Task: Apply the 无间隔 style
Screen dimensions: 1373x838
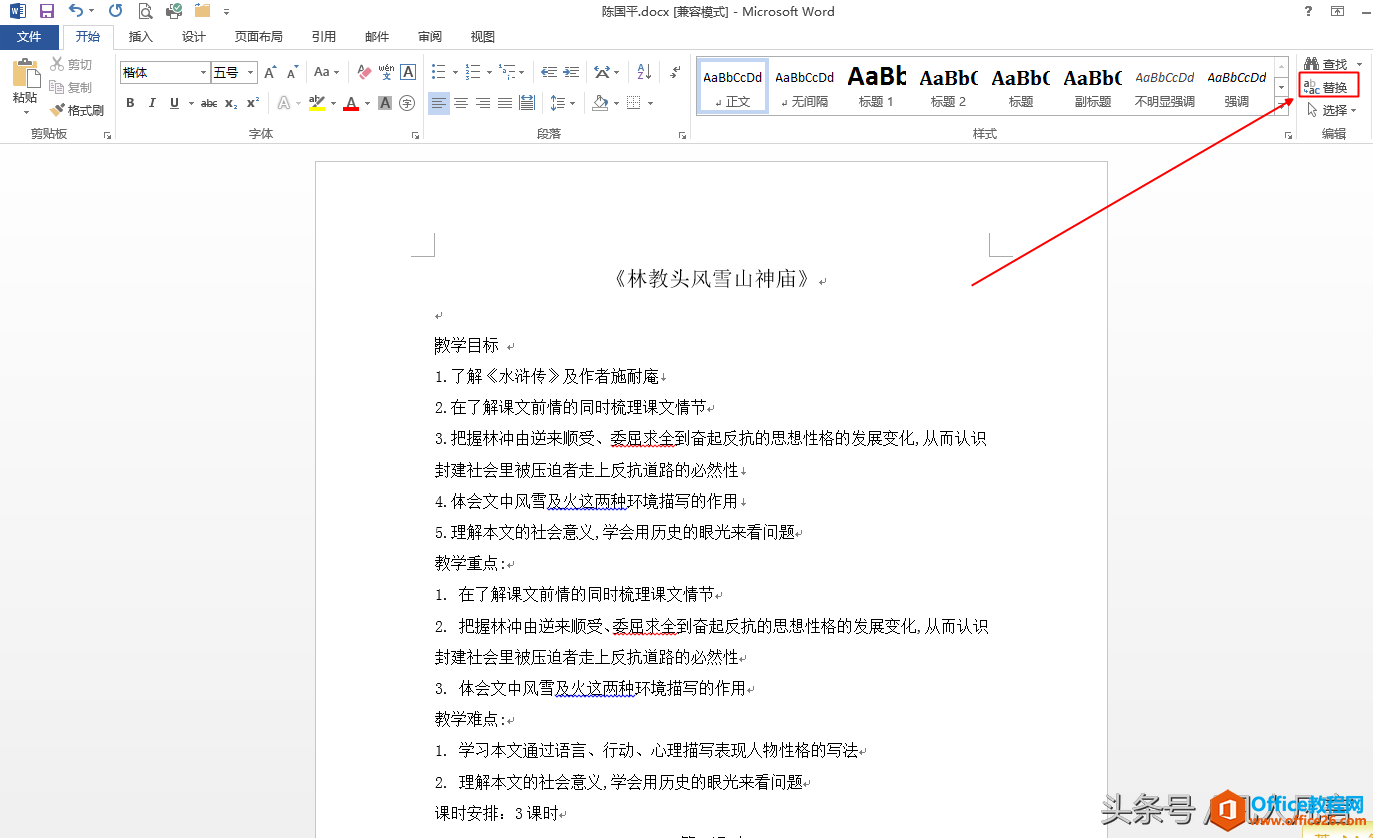Action: pyautogui.click(x=804, y=86)
